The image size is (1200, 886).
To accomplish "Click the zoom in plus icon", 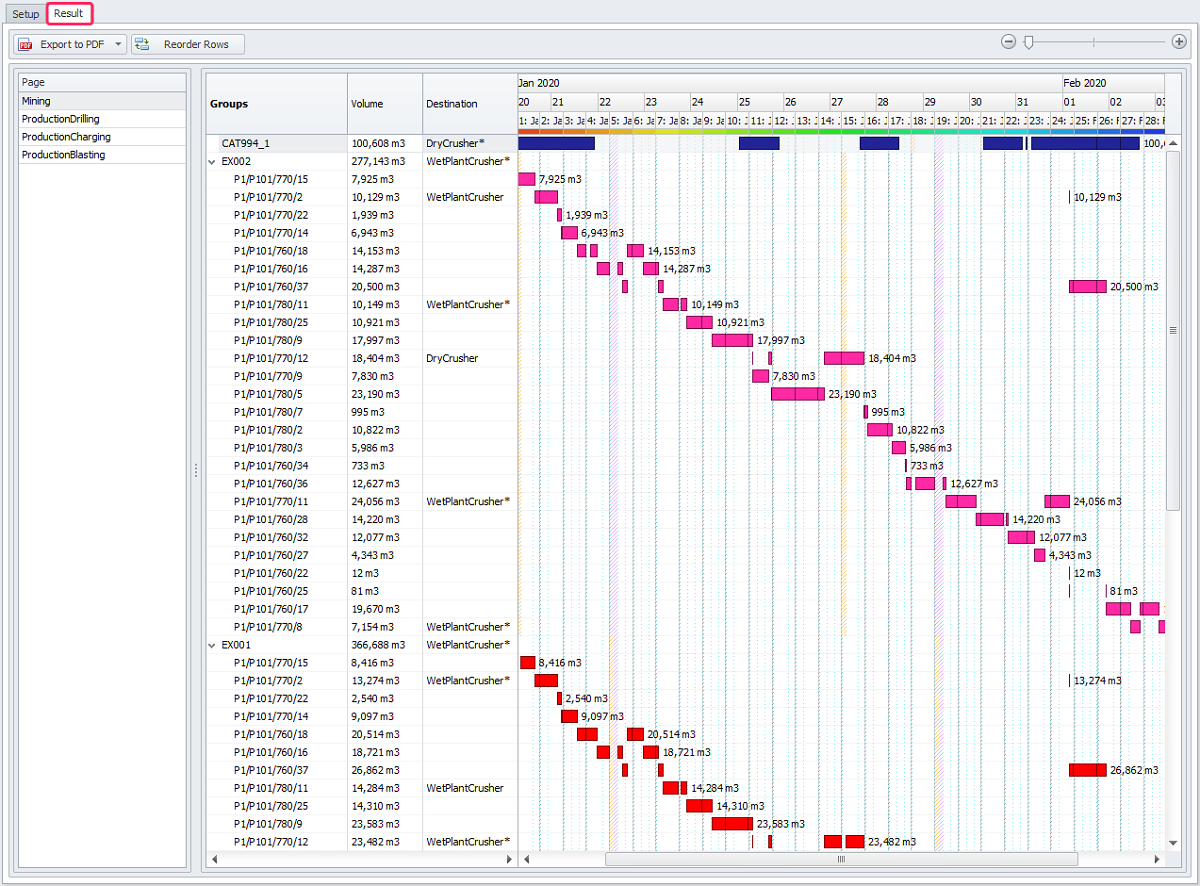I will tap(1179, 42).
